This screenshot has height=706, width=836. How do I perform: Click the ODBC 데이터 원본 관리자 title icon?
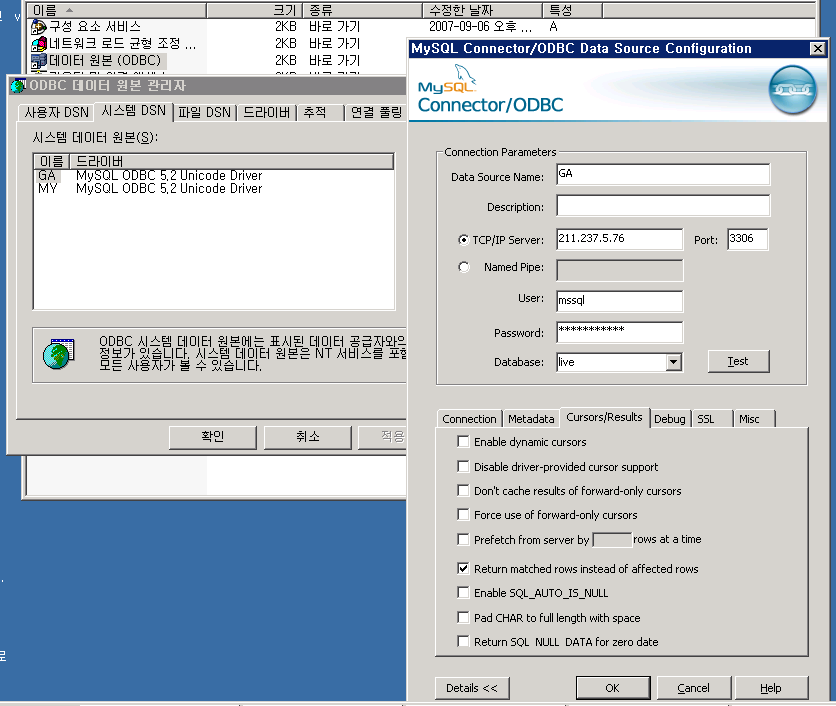point(18,85)
